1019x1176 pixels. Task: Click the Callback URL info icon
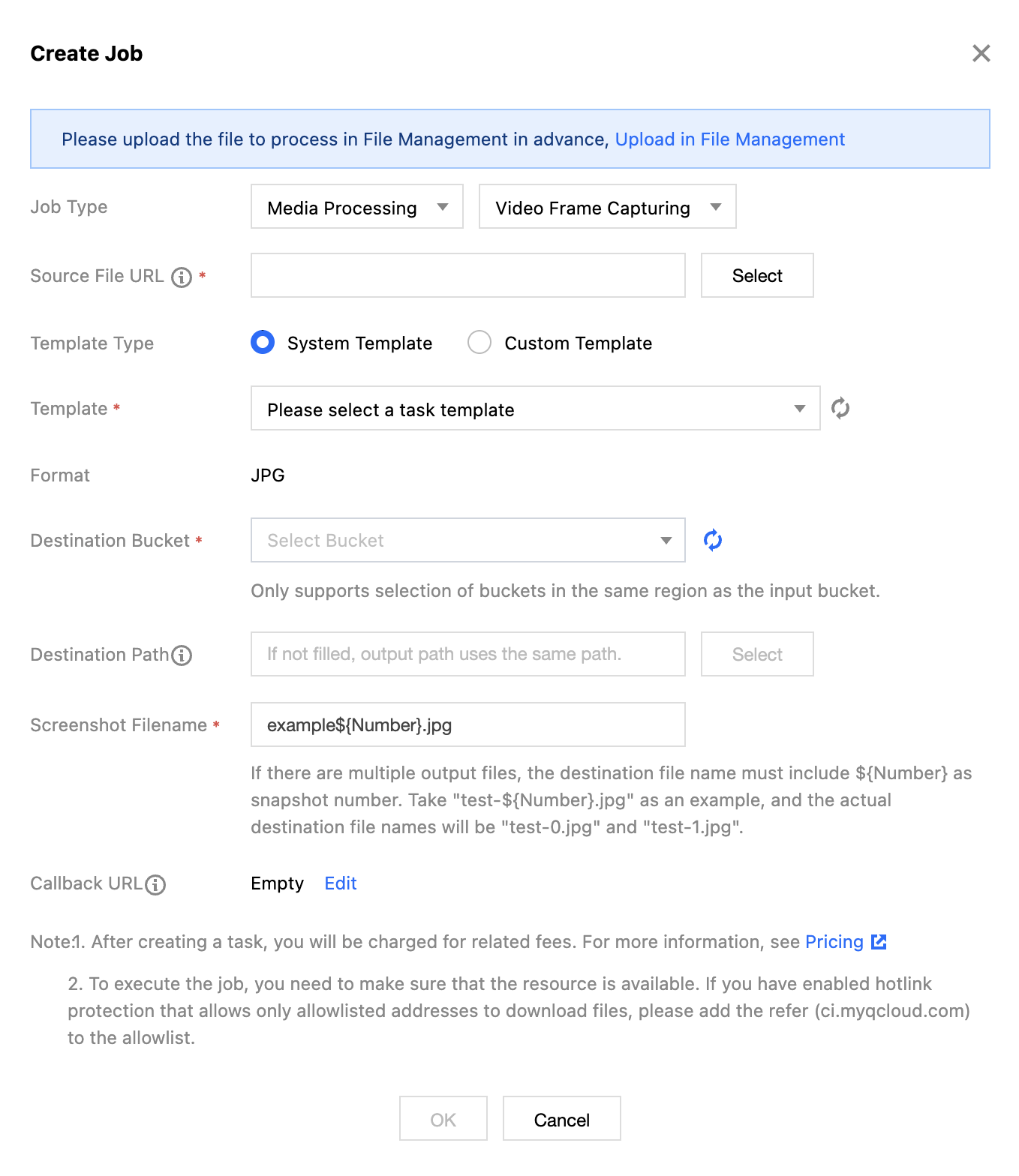[x=155, y=885]
